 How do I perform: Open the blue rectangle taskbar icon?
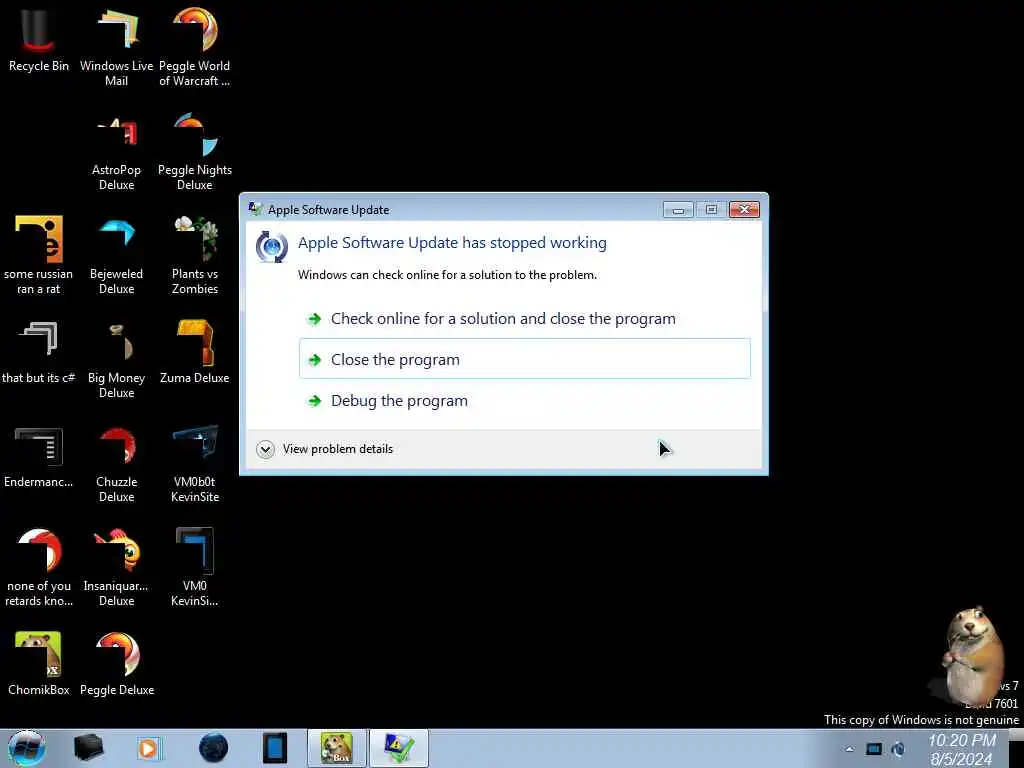[275, 748]
